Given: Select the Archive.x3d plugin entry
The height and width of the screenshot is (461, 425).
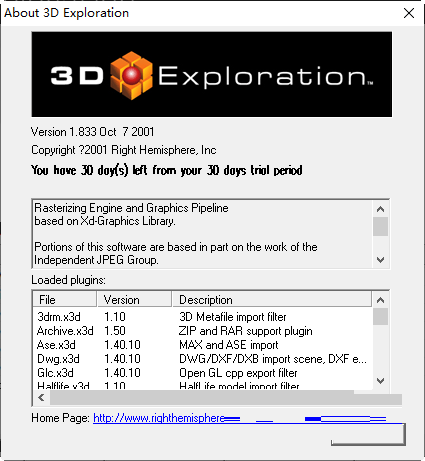Looking at the screenshot, I should [65, 331].
